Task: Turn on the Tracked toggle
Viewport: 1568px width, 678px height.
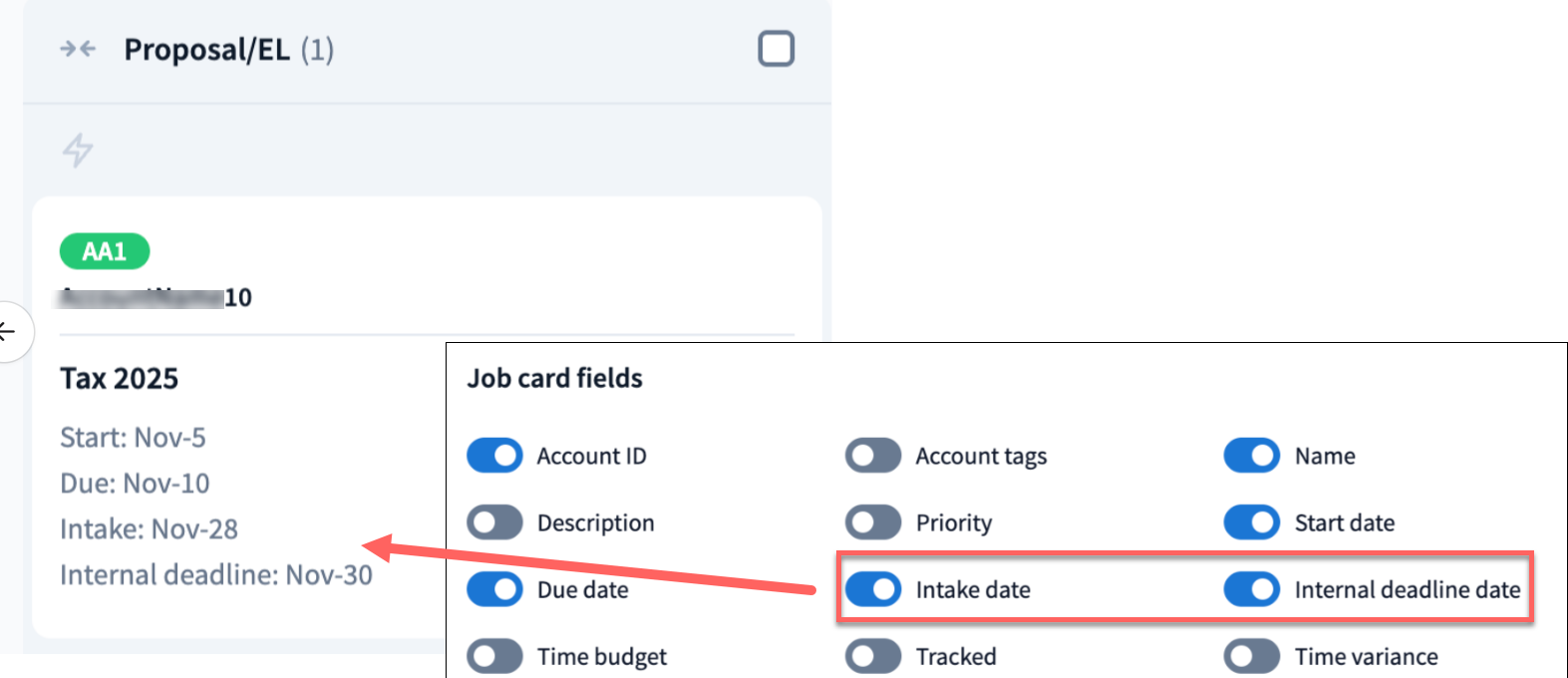Action: [873, 656]
